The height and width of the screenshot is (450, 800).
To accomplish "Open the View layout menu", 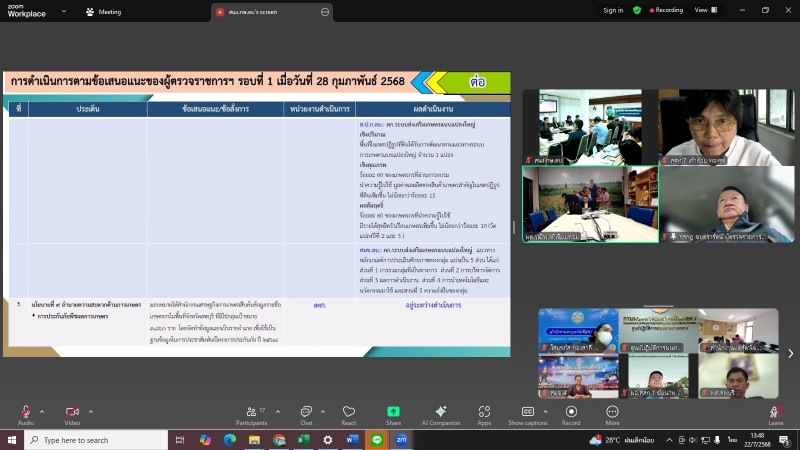I will tap(704, 10).
